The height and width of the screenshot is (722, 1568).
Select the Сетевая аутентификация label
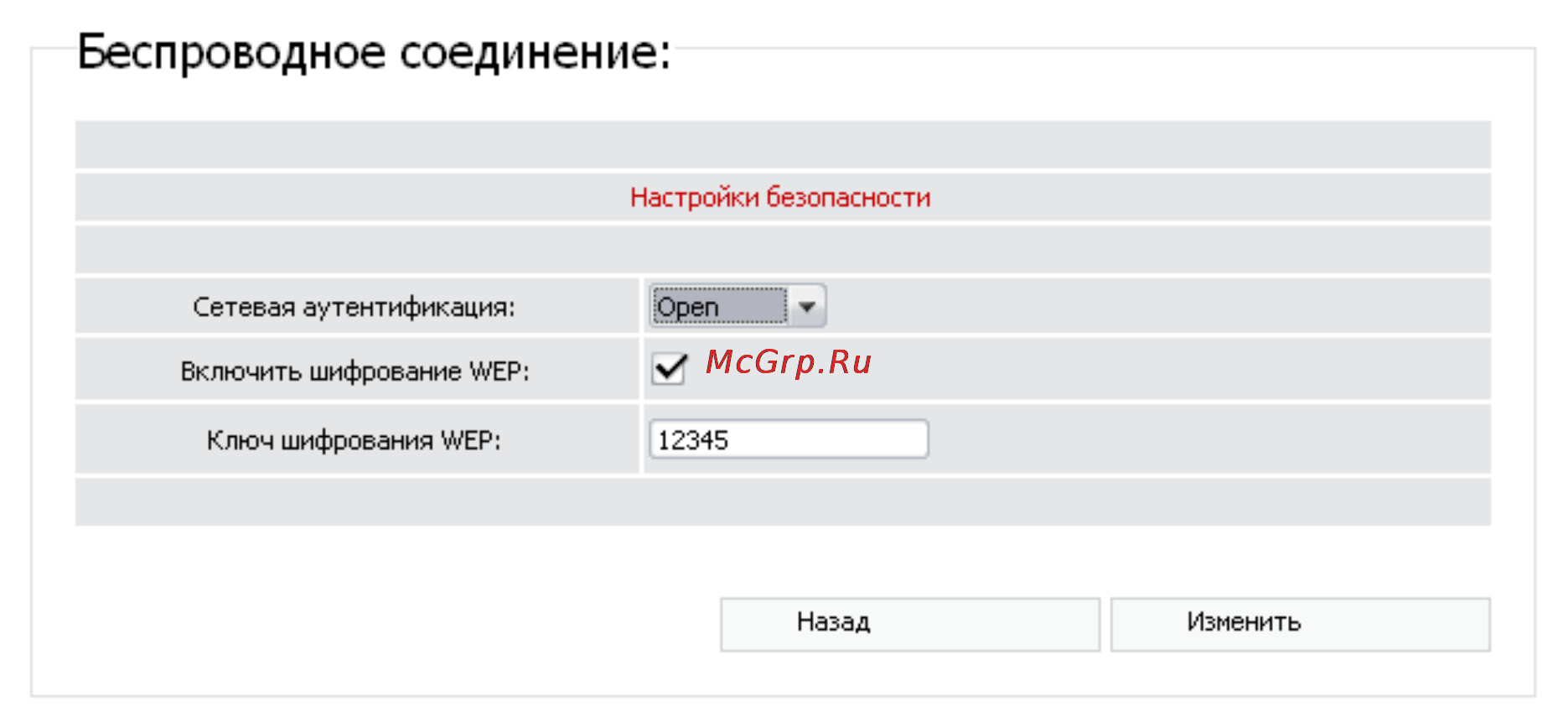pos(354,308)
